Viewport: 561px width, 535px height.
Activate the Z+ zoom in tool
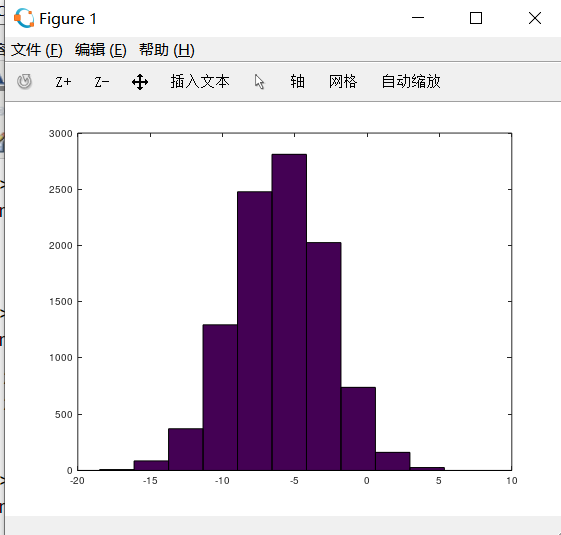(63, 82)
